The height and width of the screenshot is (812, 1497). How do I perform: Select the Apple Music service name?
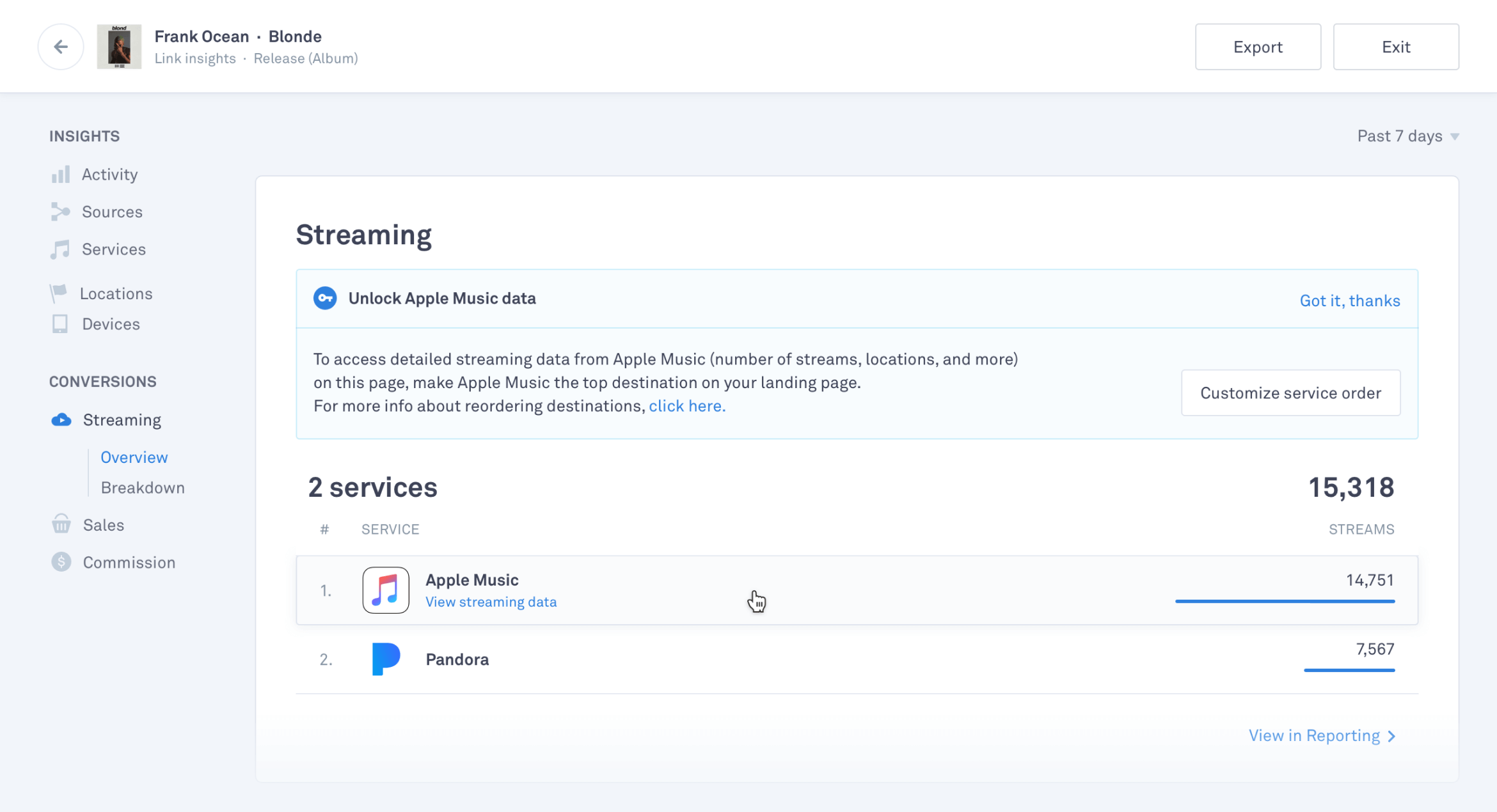(x=472, y=580)
